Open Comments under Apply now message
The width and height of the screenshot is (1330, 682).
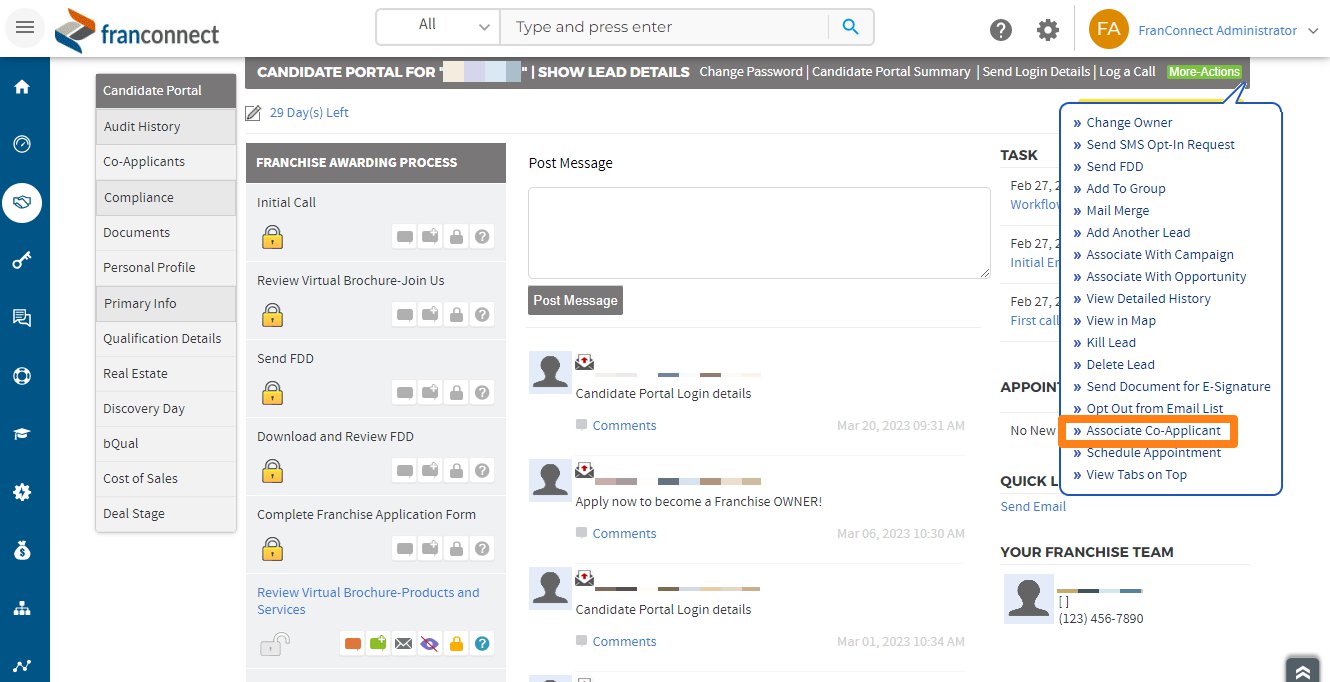(624, 534)
